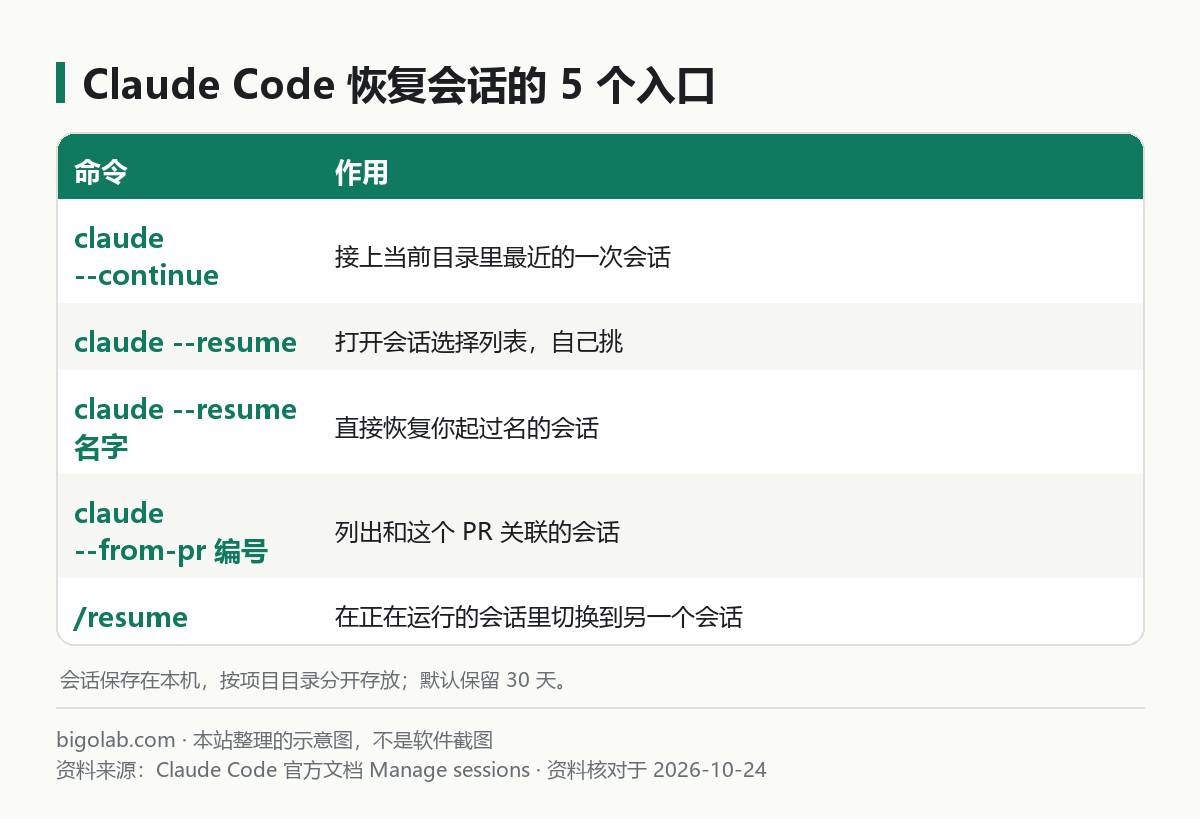Screen dimensions: 1200x819
Task: Select the "claude --continue" command cell
Action: [x=147, y=256]
